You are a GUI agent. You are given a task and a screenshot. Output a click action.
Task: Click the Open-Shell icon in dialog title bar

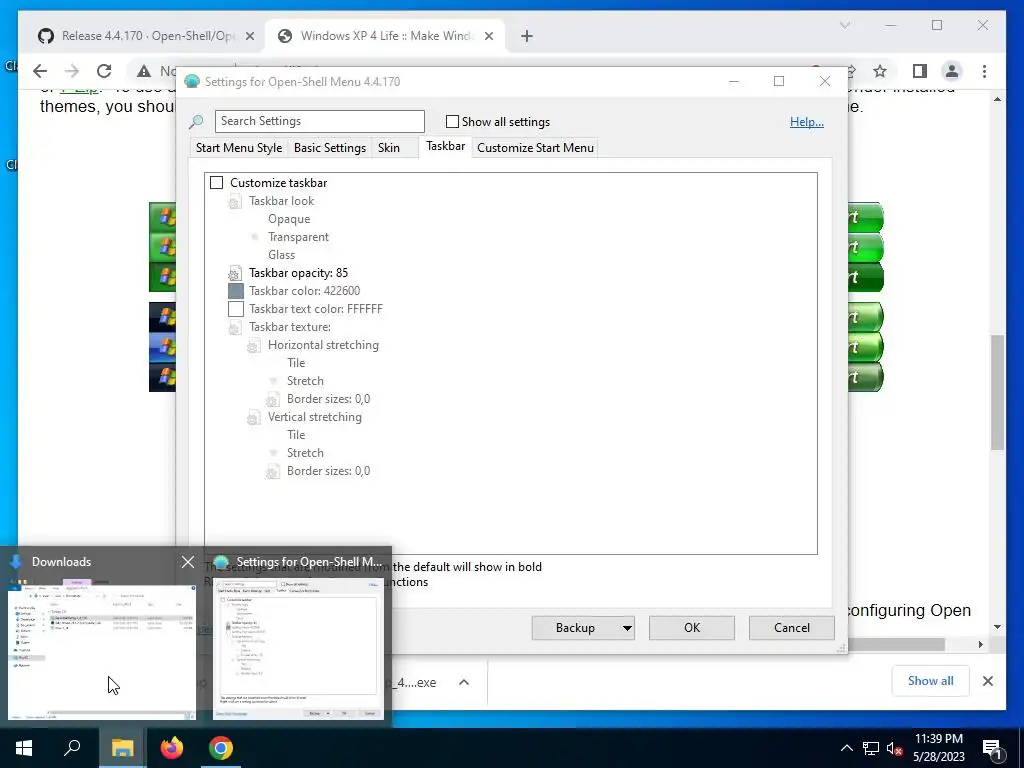[192, 82]
